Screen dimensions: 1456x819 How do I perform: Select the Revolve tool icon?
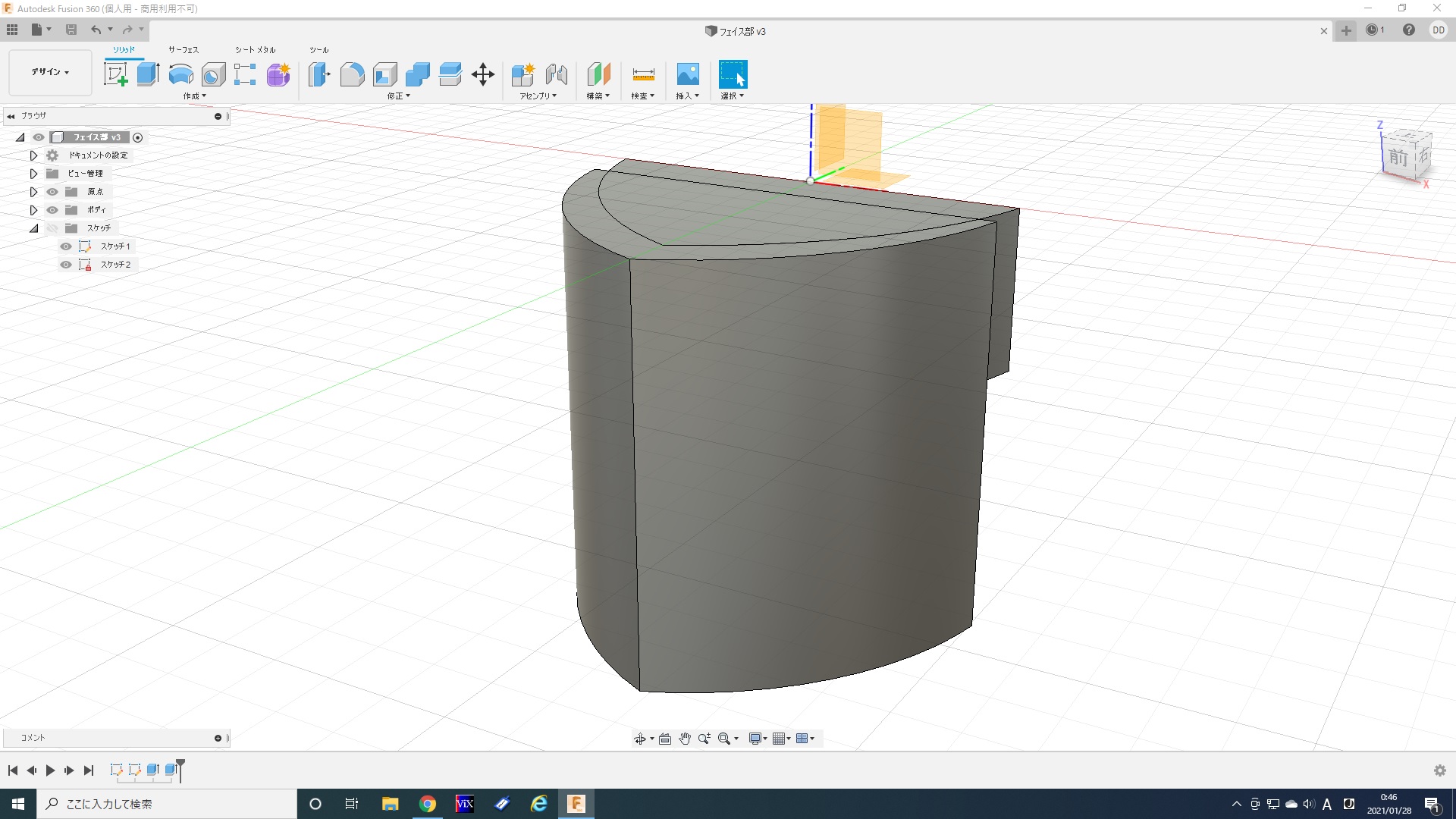pyautogui.click(x=180, y=74)
